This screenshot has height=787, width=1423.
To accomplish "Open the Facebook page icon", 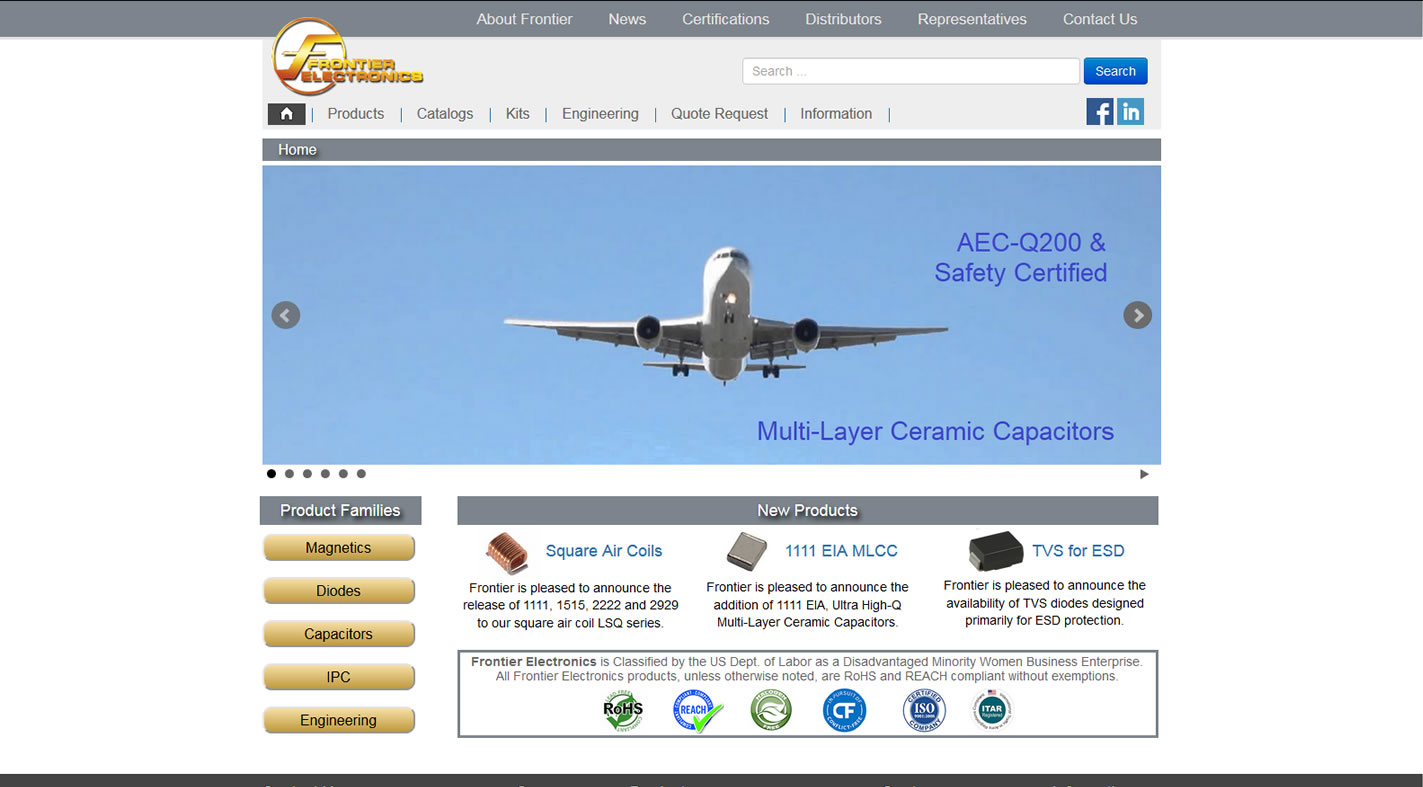I will pos(1099,112).
